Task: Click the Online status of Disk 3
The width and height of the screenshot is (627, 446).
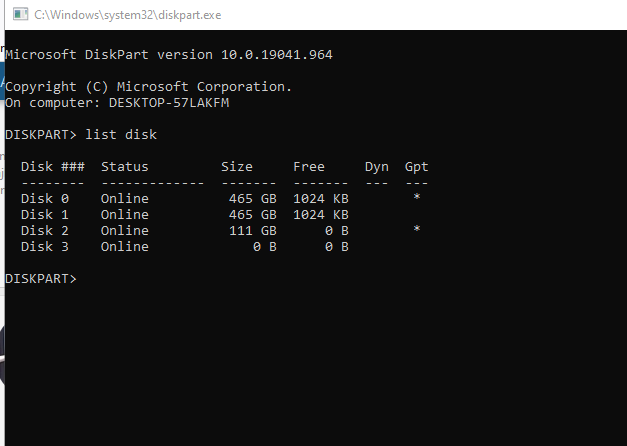Action: coord(125,246)
